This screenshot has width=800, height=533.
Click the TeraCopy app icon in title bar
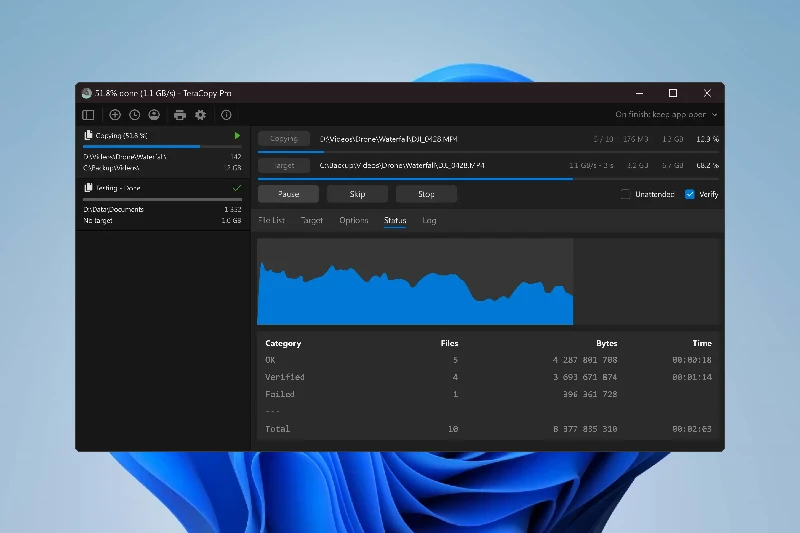point(87,93)
